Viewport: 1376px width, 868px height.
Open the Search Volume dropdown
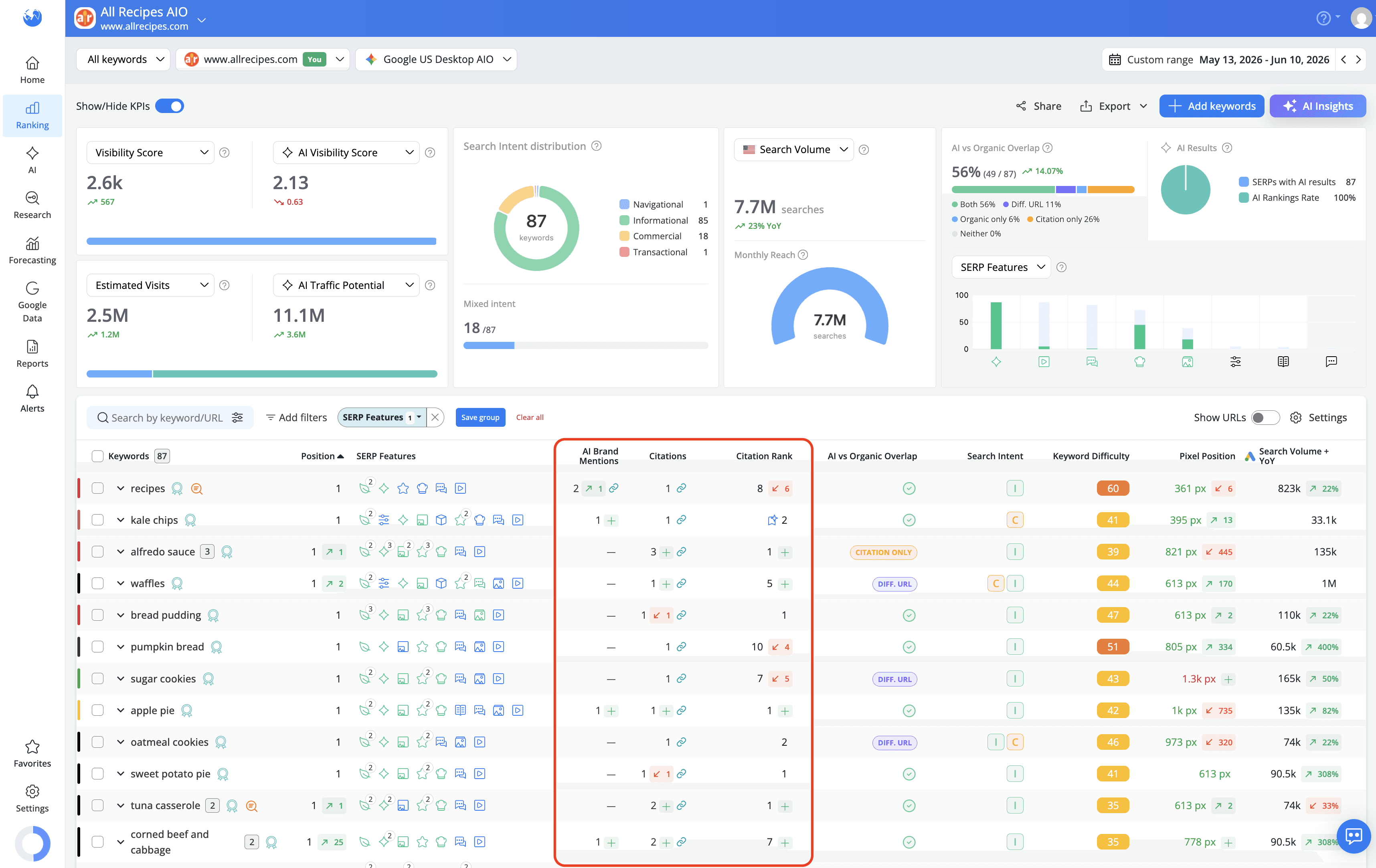point(794,149)
